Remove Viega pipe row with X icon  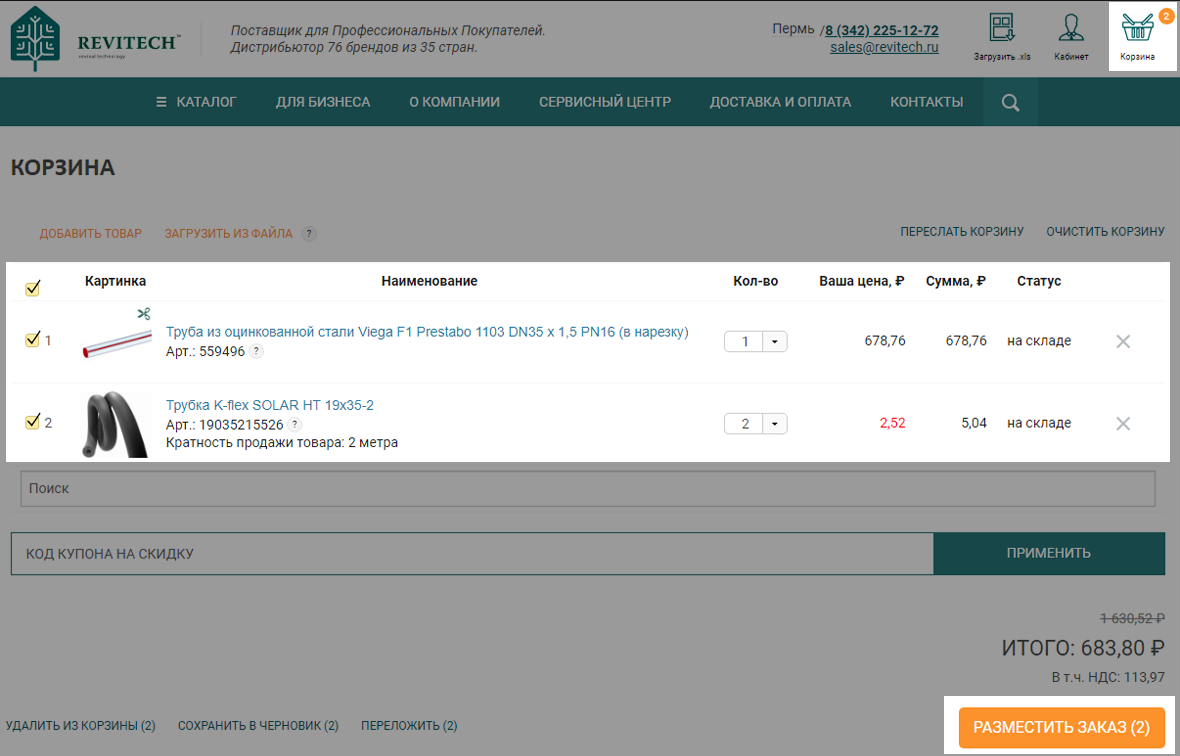click(x=1123, y=342)
